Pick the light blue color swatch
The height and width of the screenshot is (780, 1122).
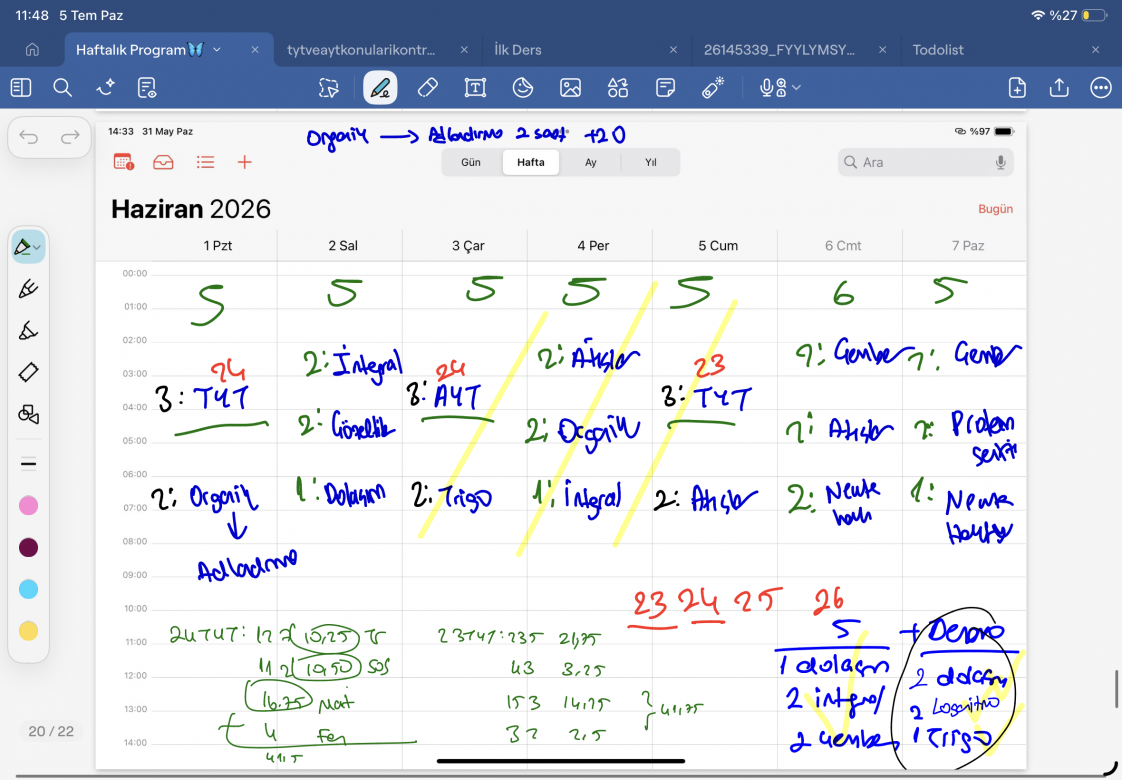click(x=29, y=590)
